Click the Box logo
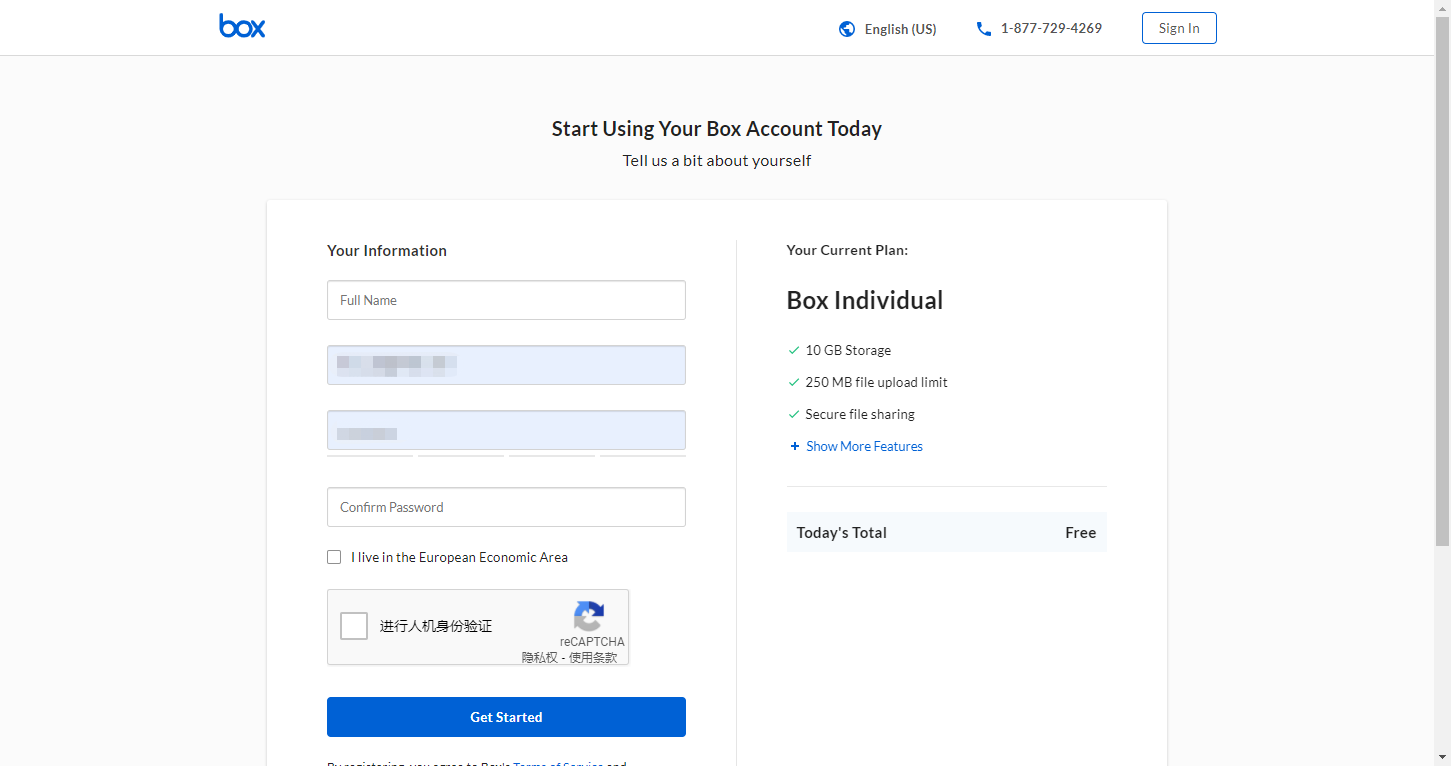Image resolution: width=1451 pixels, height=766 pixels. (241, 26)
